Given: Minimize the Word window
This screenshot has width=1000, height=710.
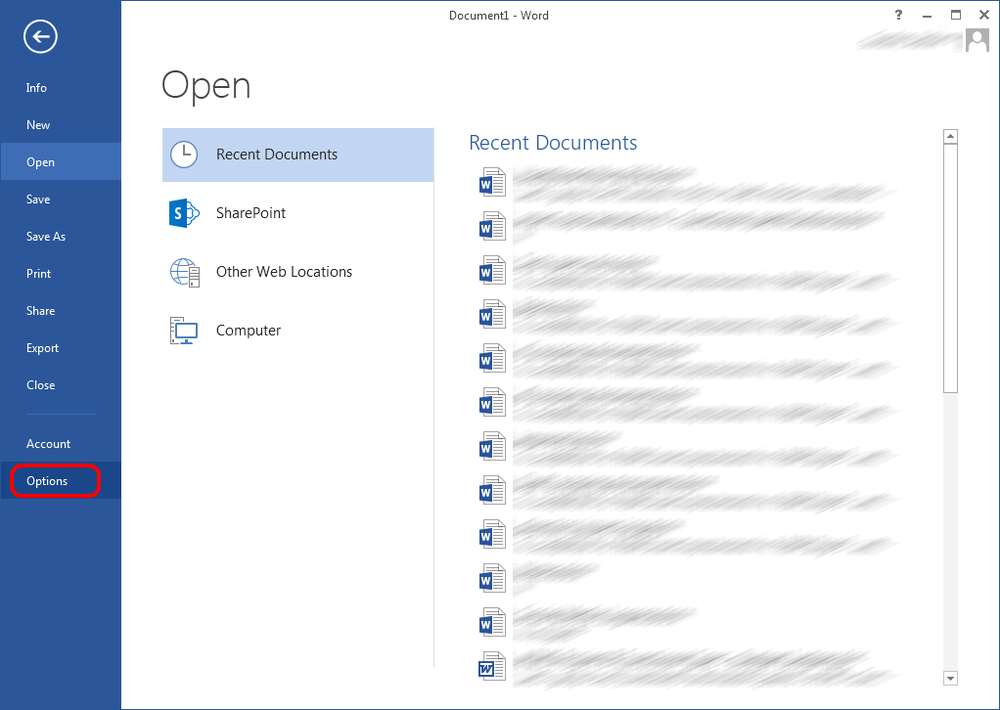Looking at the screenshot, I should [927, 15].
